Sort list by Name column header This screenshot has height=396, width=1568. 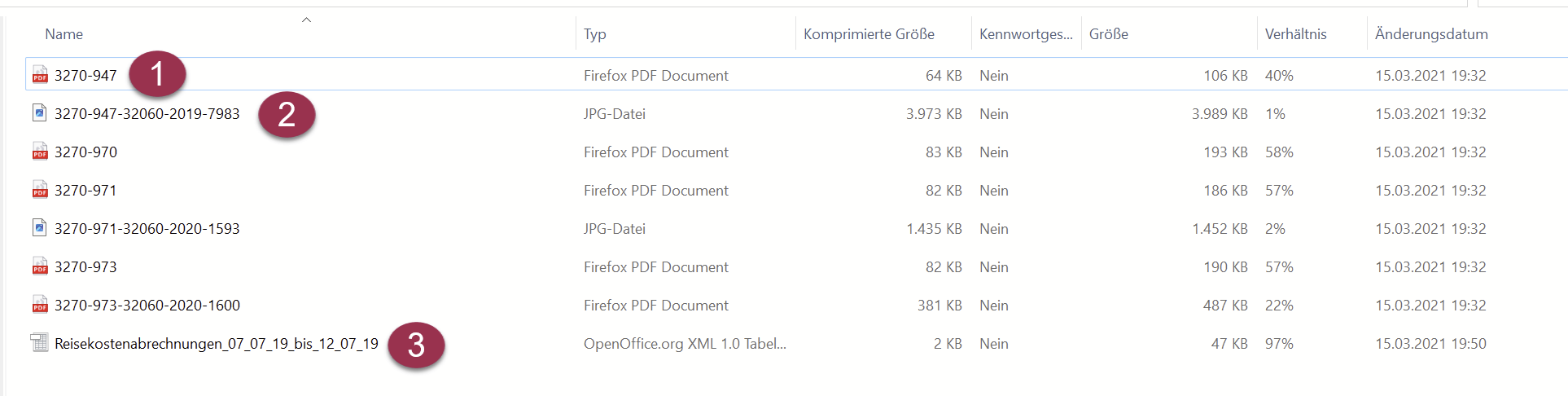(x=64, y=34)
